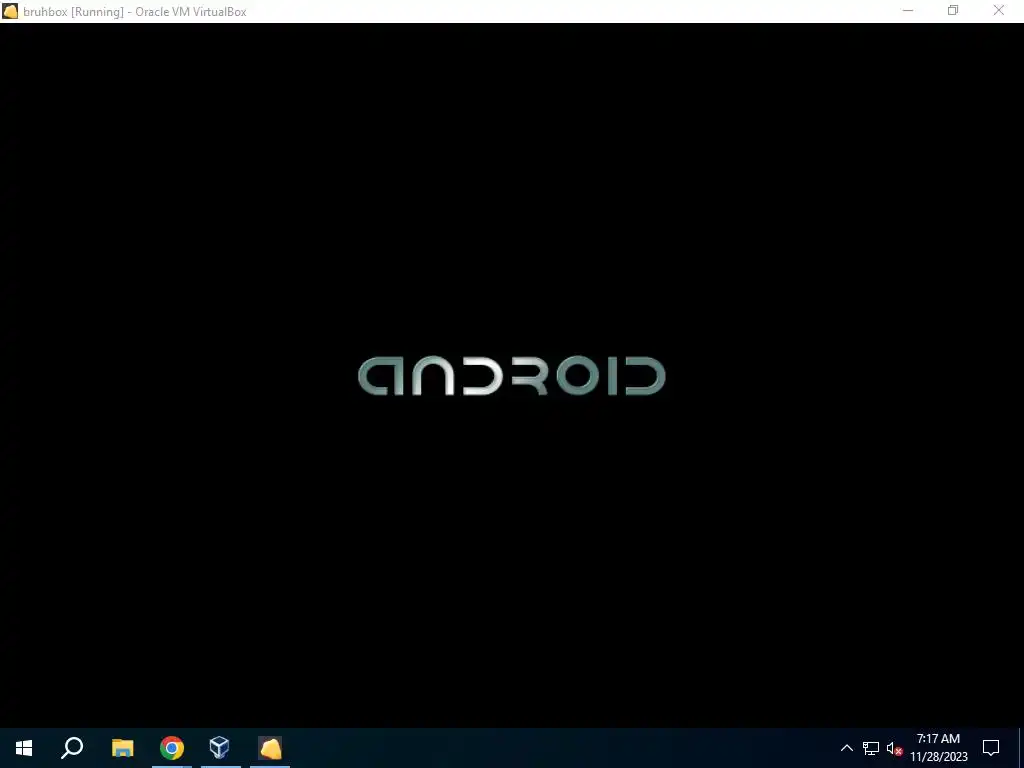Open File Explorer from taskbar
Screen dimensions: 1024x768
point(122,748)
